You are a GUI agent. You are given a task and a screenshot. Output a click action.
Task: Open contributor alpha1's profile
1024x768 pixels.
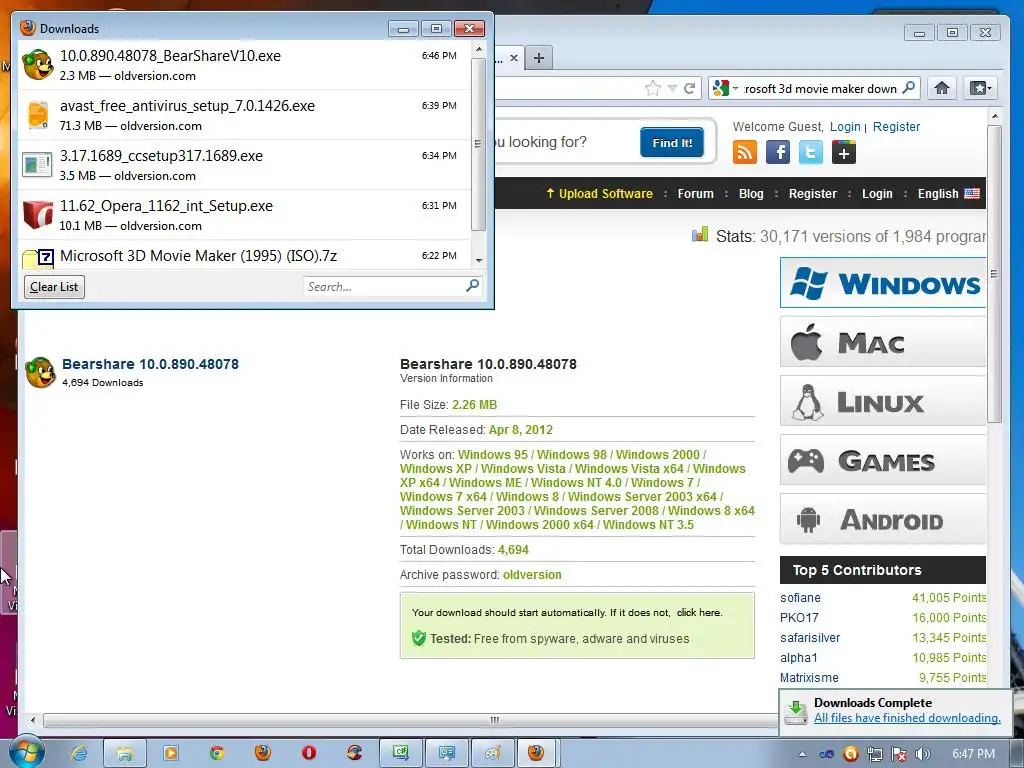tap(799, 658)
